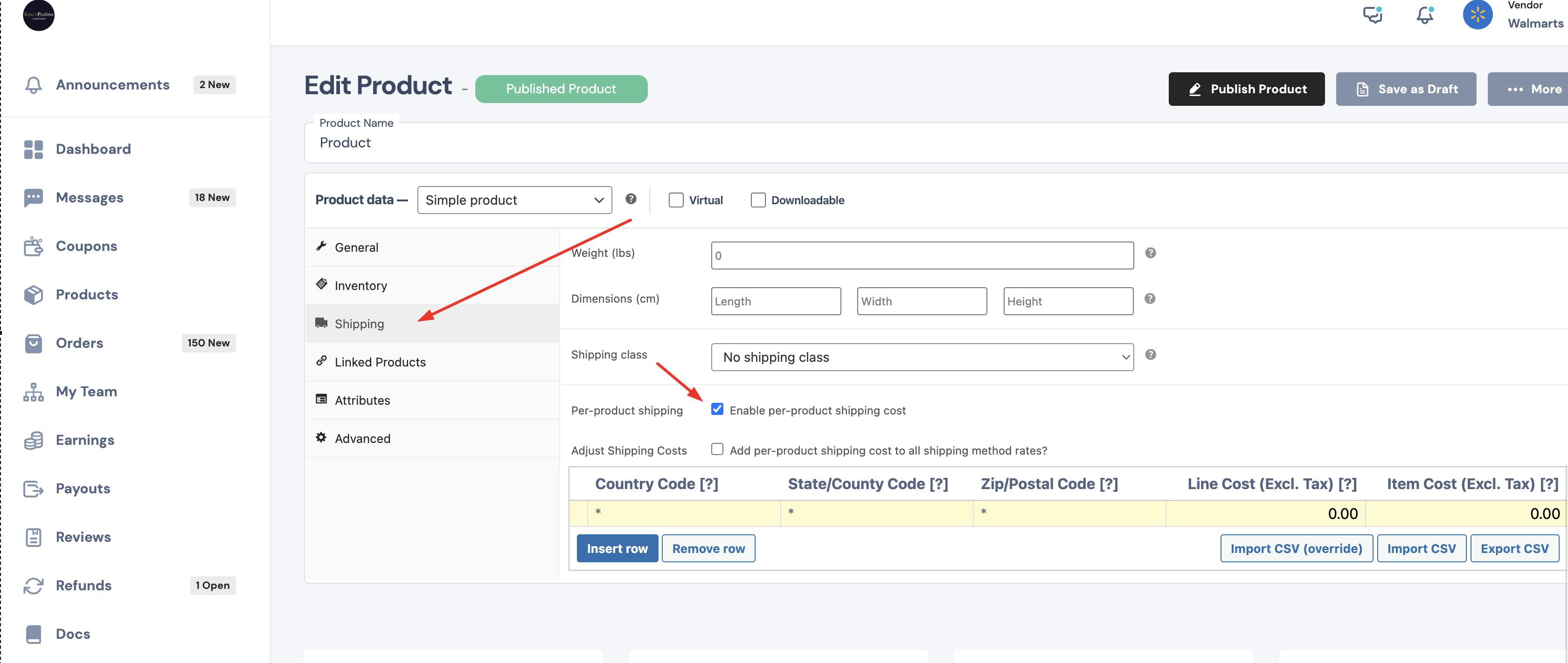Open the More actions menu button
This screenshot has width=1568, height=663.
1529,89
